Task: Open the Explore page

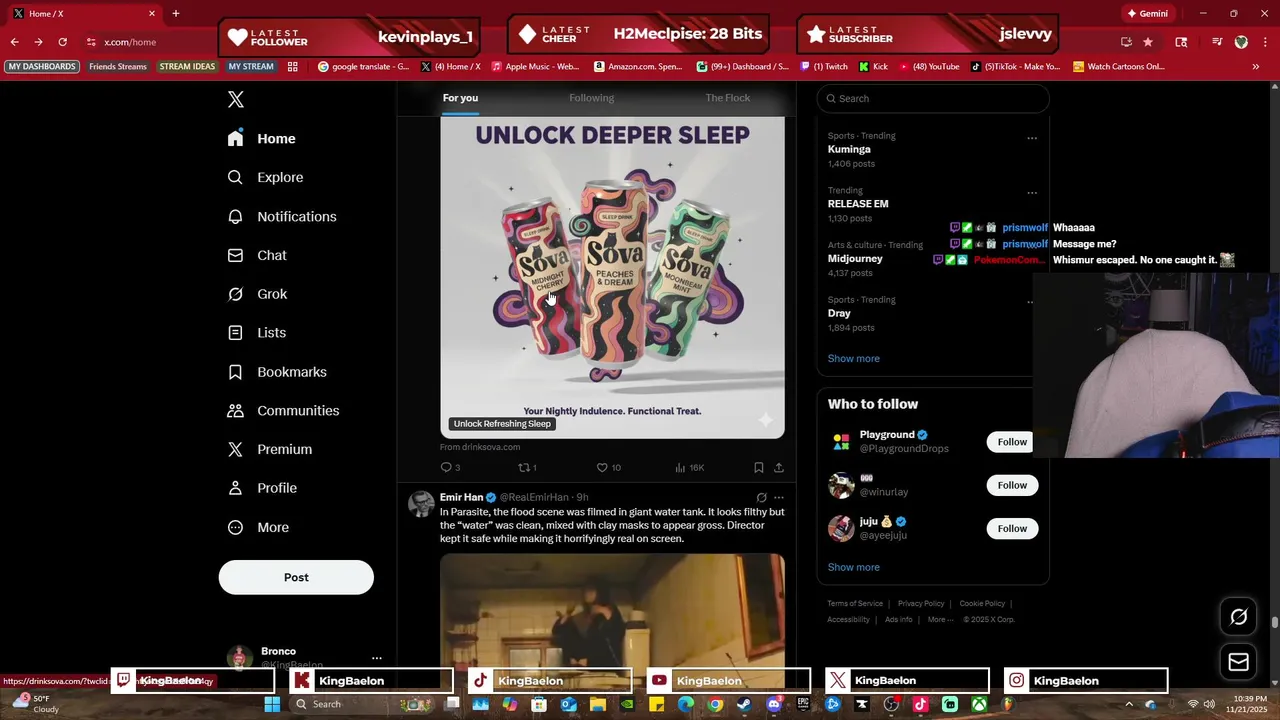Action: point(265,177)
